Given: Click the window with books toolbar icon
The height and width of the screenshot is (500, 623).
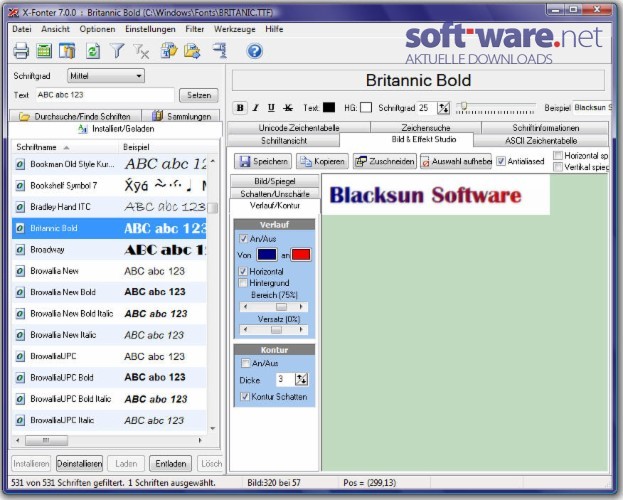Looking at the screenshot, I should click(67, 51).
